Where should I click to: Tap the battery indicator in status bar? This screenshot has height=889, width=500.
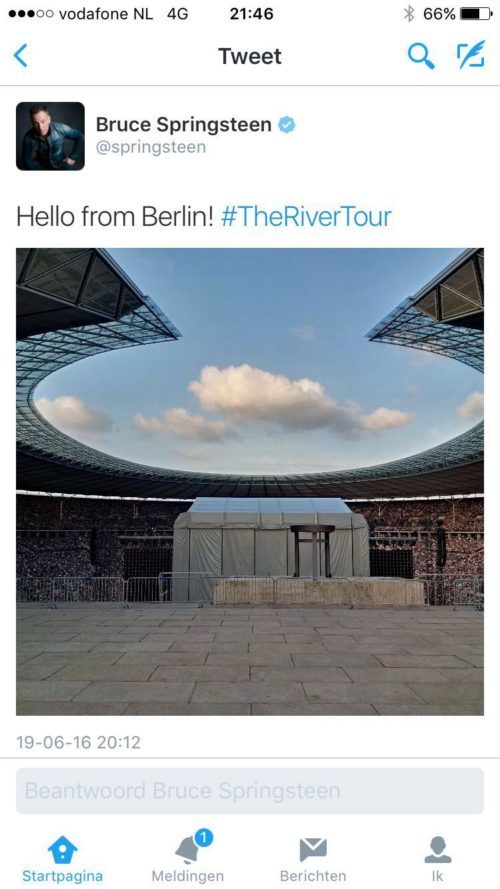(476, 14)
